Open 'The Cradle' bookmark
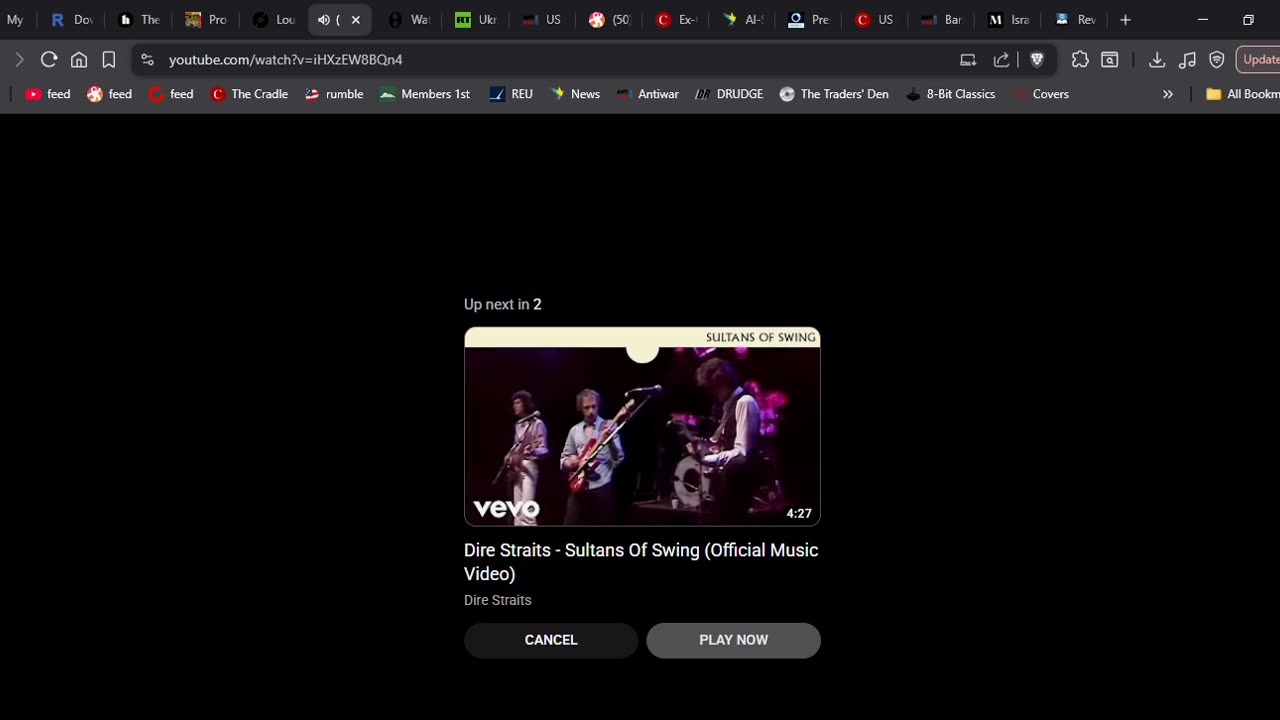This screenshot has width=1280, height=720. click(249, 94)
